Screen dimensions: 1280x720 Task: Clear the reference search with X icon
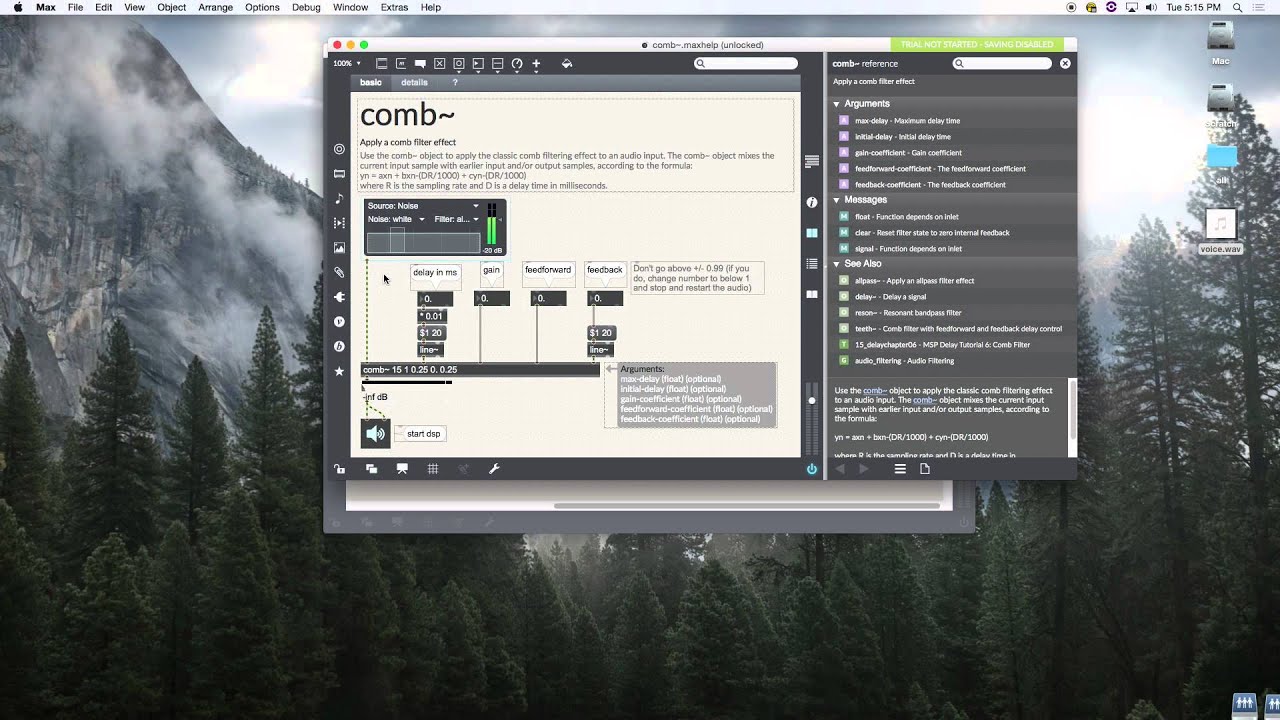[x=1065, y=63]
